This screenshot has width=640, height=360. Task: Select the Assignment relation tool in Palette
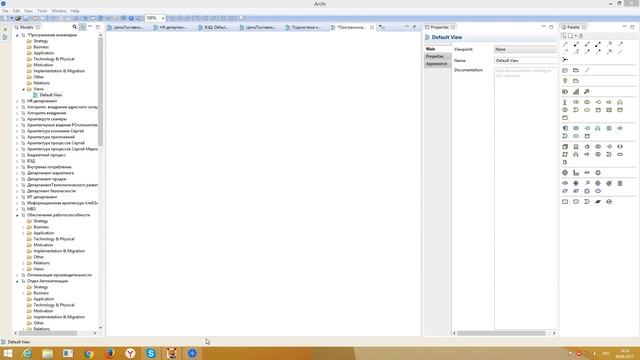pyautogui.click(x=598, y=44)
